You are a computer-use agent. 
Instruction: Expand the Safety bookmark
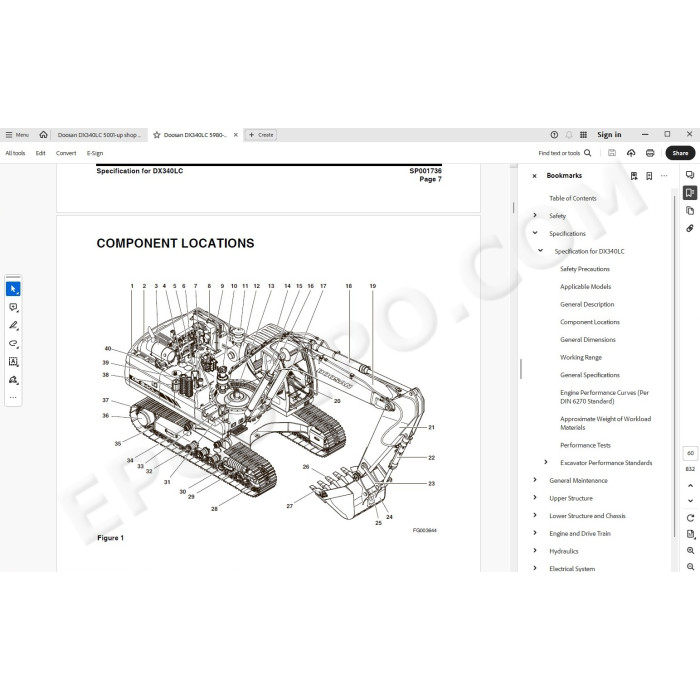pos(535,215)
